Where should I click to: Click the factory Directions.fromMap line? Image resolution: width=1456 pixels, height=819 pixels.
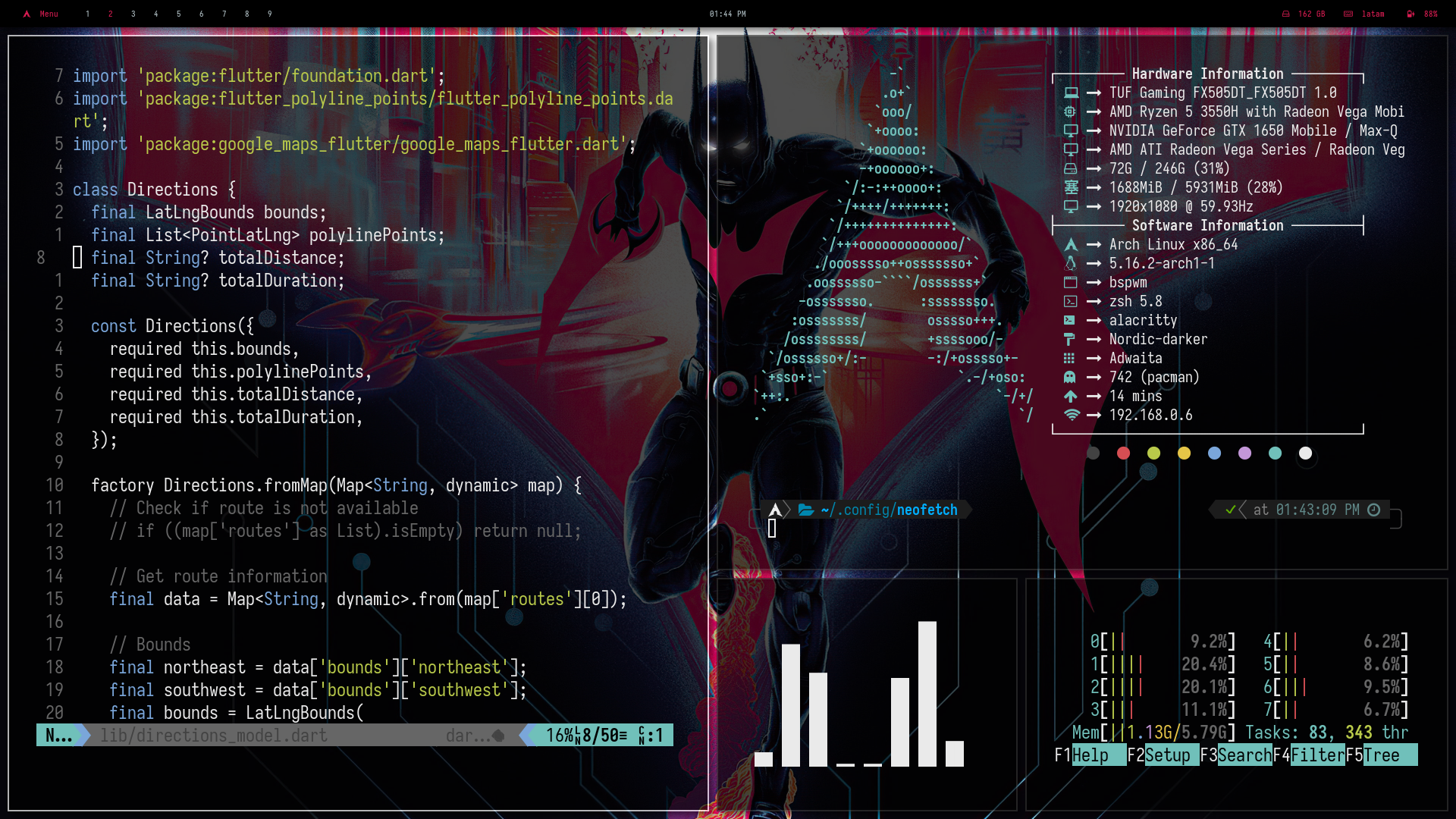(336, 485)
